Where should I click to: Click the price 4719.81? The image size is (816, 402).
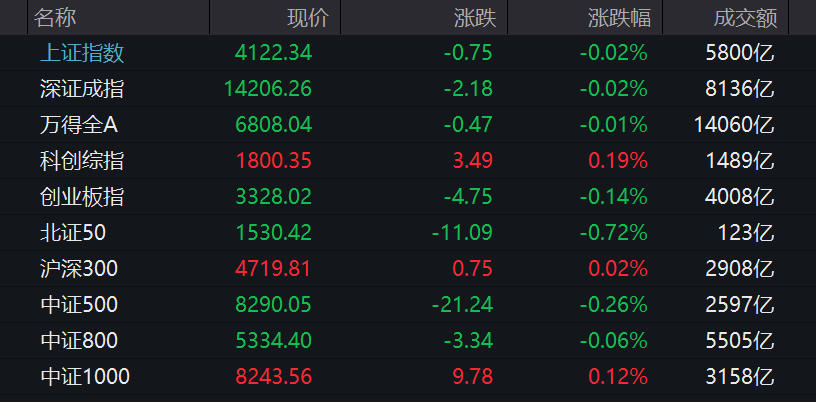tap(273, 269)
